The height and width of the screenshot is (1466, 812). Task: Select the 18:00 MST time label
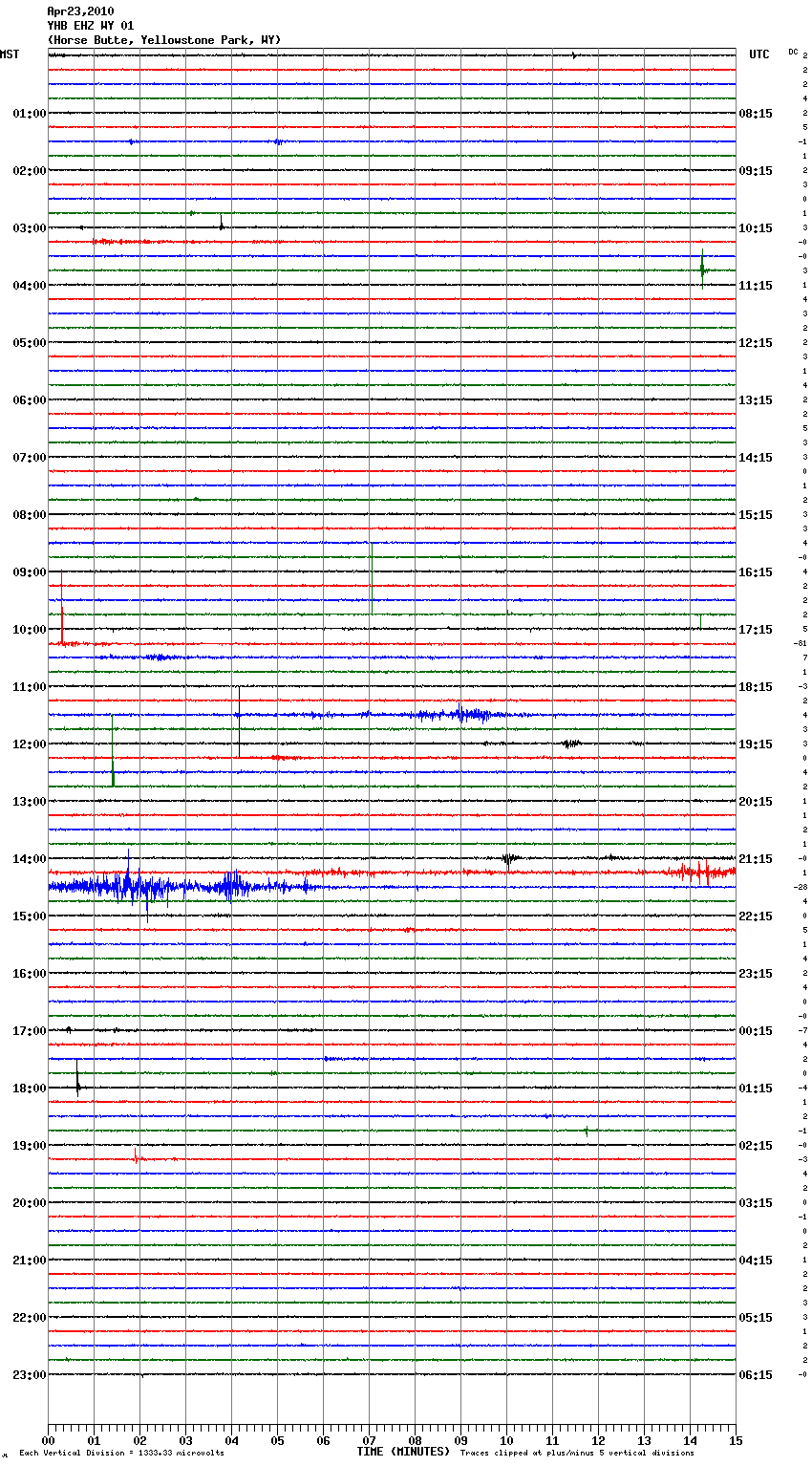(x=30, y=1088)
